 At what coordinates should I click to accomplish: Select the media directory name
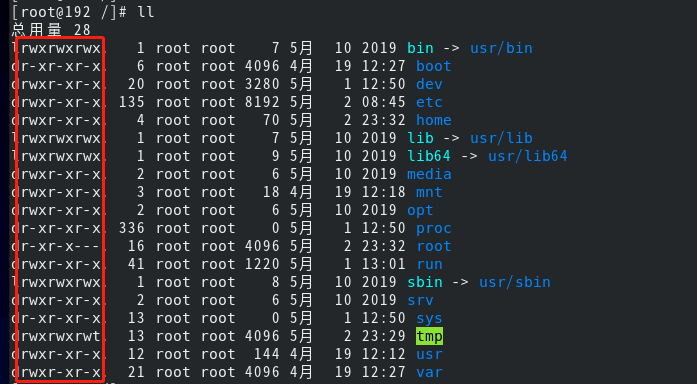429,174
